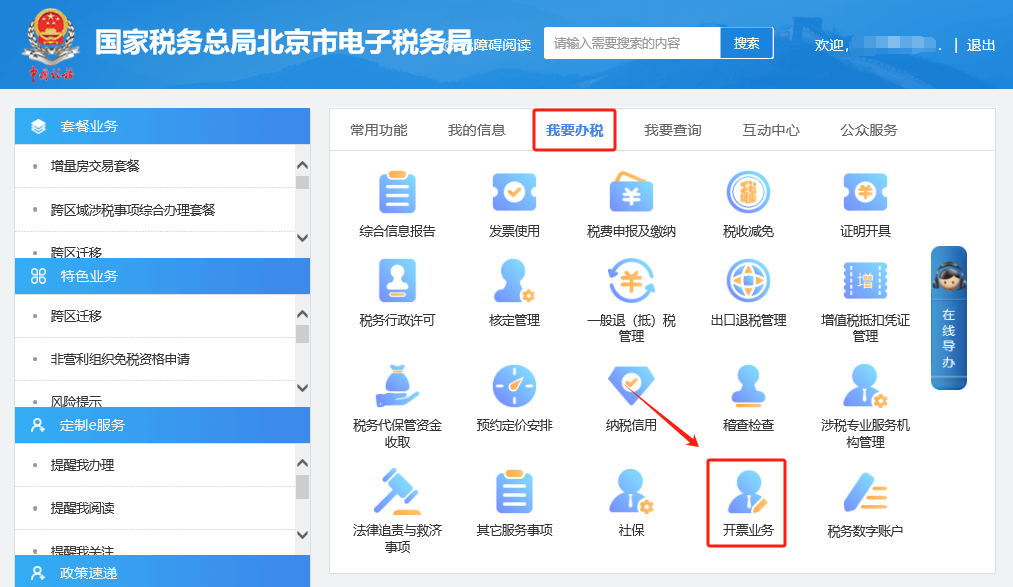Click the search input field

tap(632, 43)
